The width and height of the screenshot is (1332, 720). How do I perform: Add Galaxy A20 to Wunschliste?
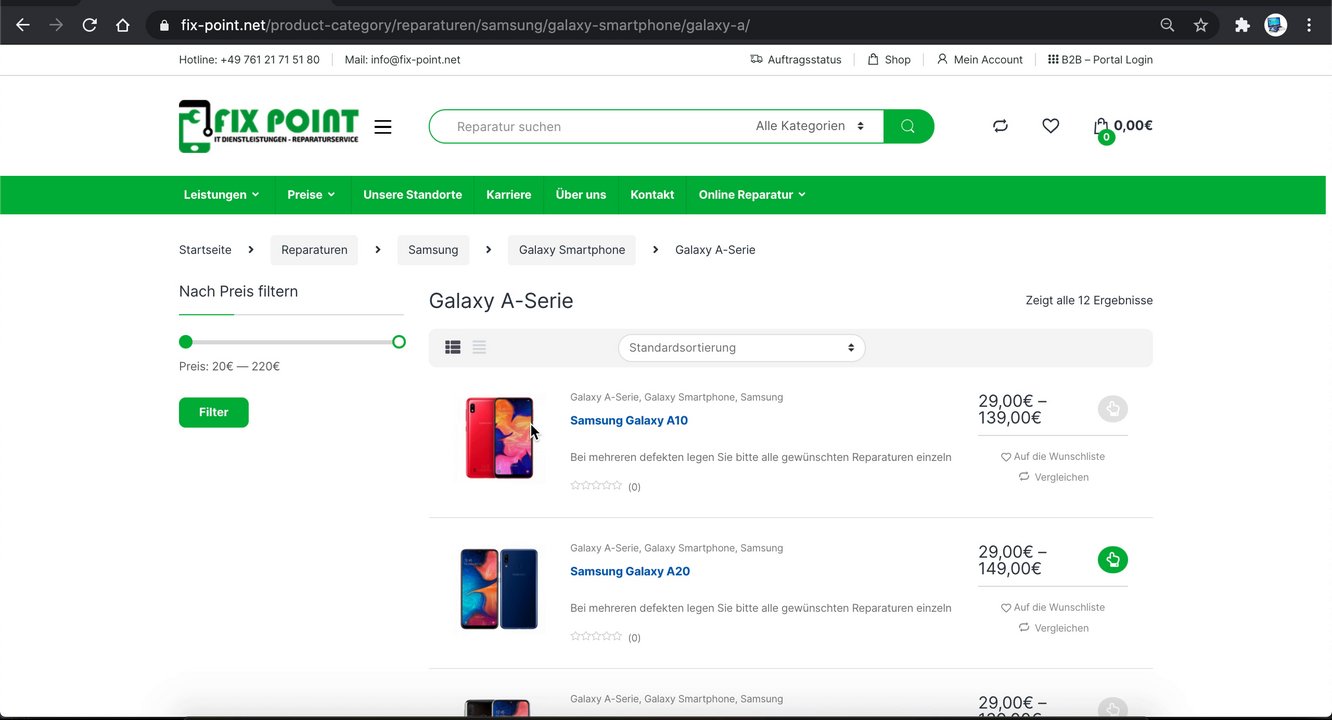1053,608
